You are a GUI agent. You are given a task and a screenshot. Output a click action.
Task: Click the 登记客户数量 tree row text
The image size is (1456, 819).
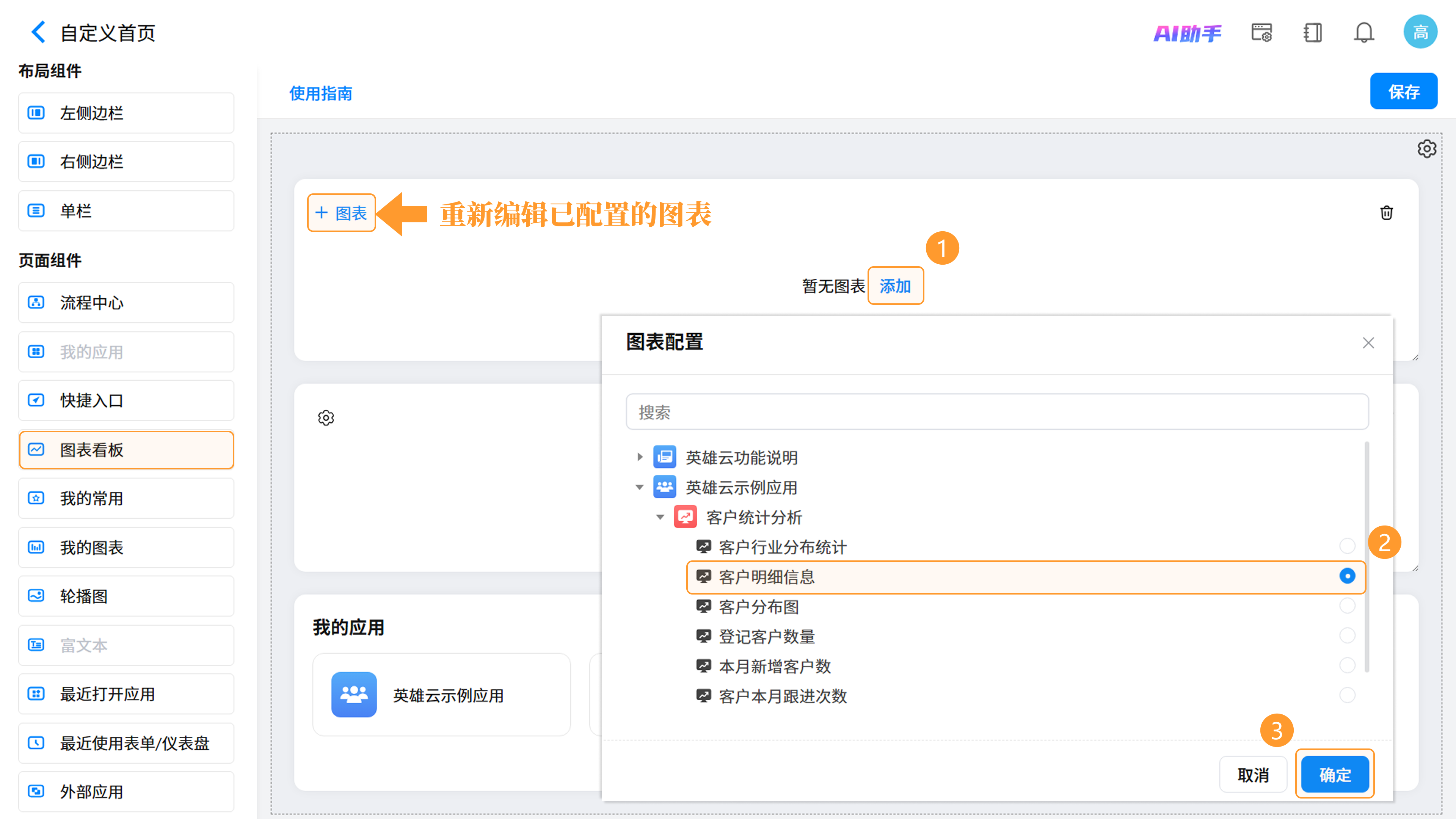[x=766, y=637]
